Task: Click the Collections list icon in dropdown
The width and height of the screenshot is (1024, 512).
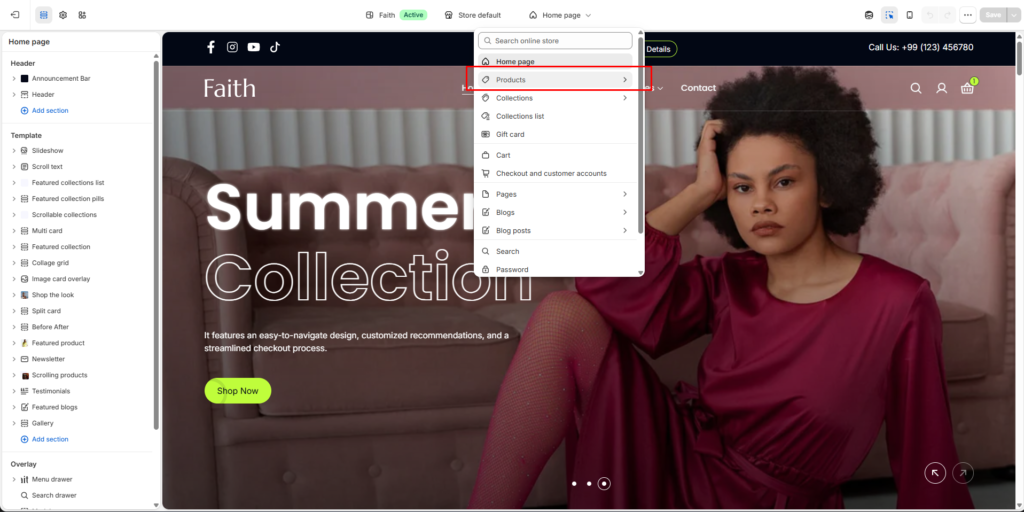Action: click(485, 116)
